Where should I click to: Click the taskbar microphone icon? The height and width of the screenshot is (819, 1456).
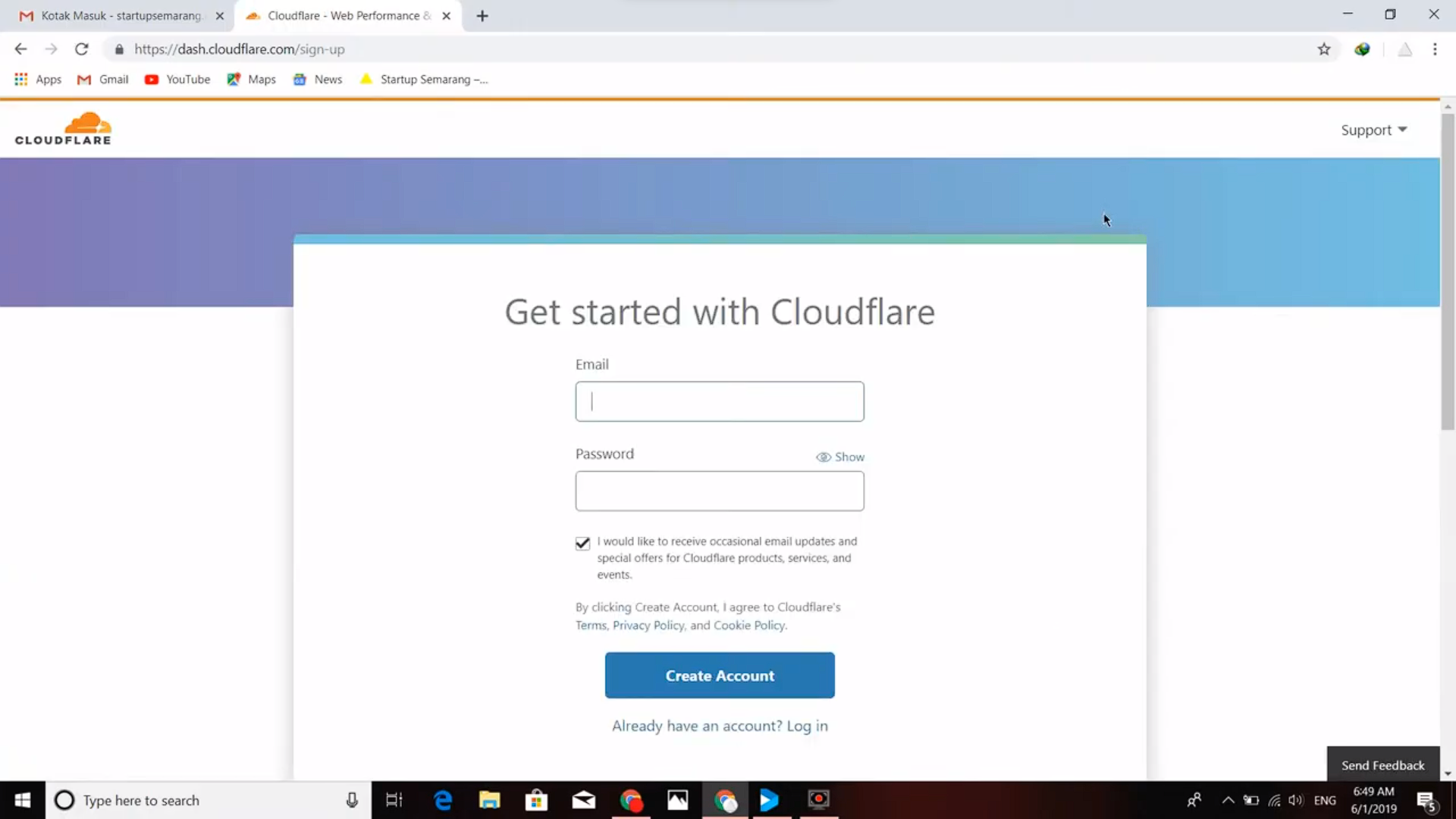352,800
